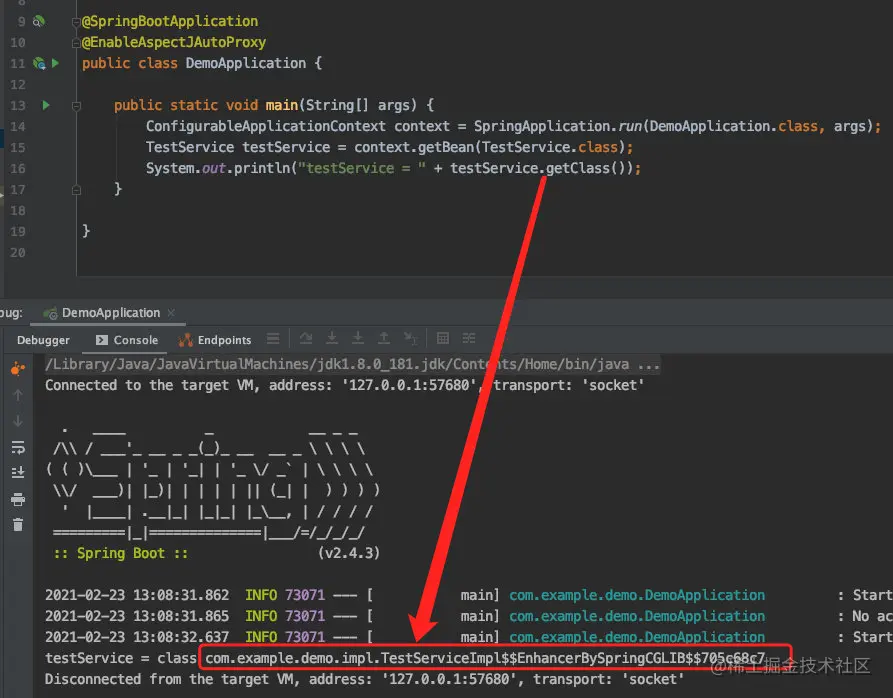This screenshot has height=698, width=893.
Task: Click the Down the Stack Trace arrow
Action: (x=18, y=421)
